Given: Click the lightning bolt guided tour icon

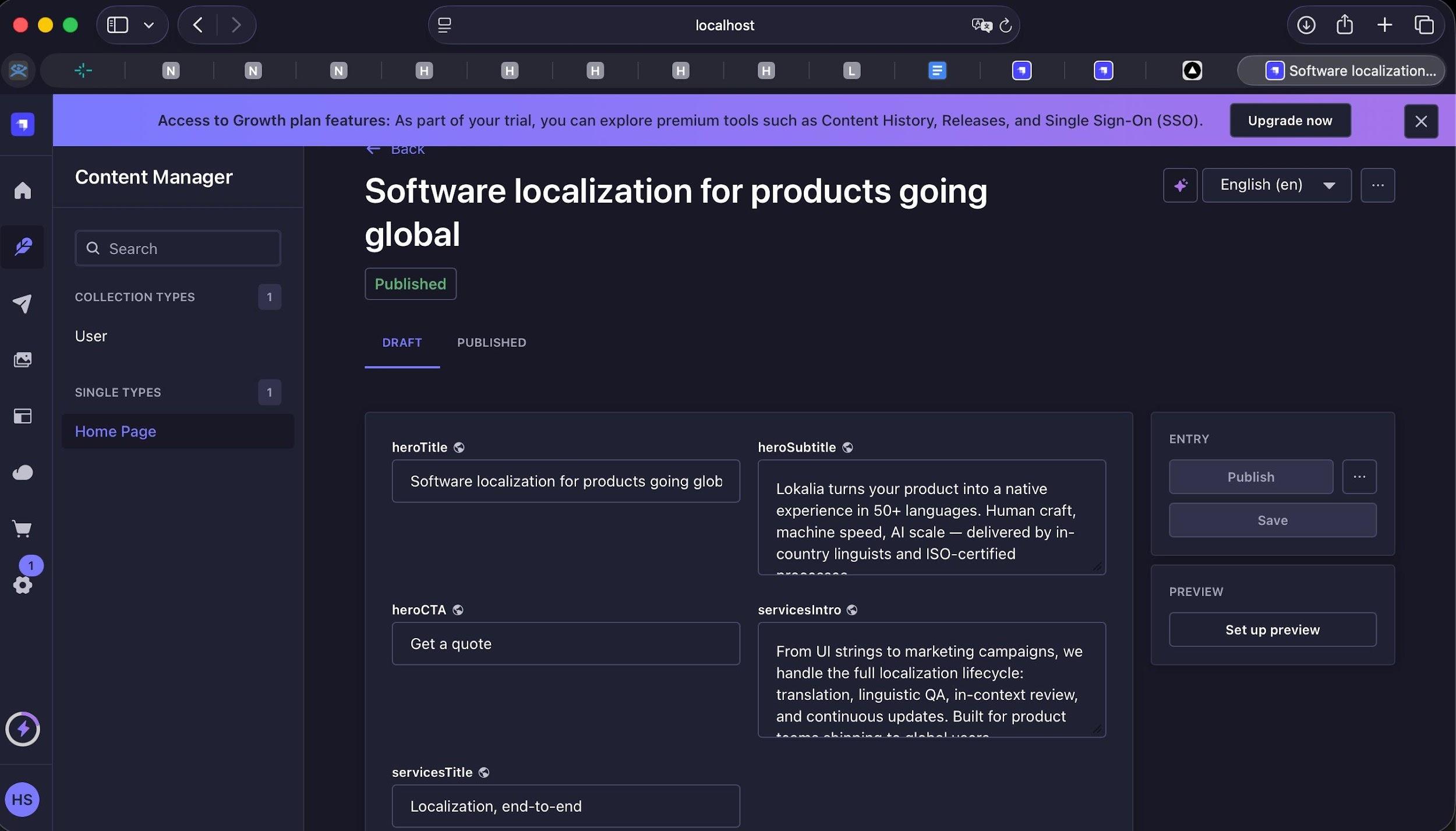Looking at the screenshot, I should click(x=22, y=728).
